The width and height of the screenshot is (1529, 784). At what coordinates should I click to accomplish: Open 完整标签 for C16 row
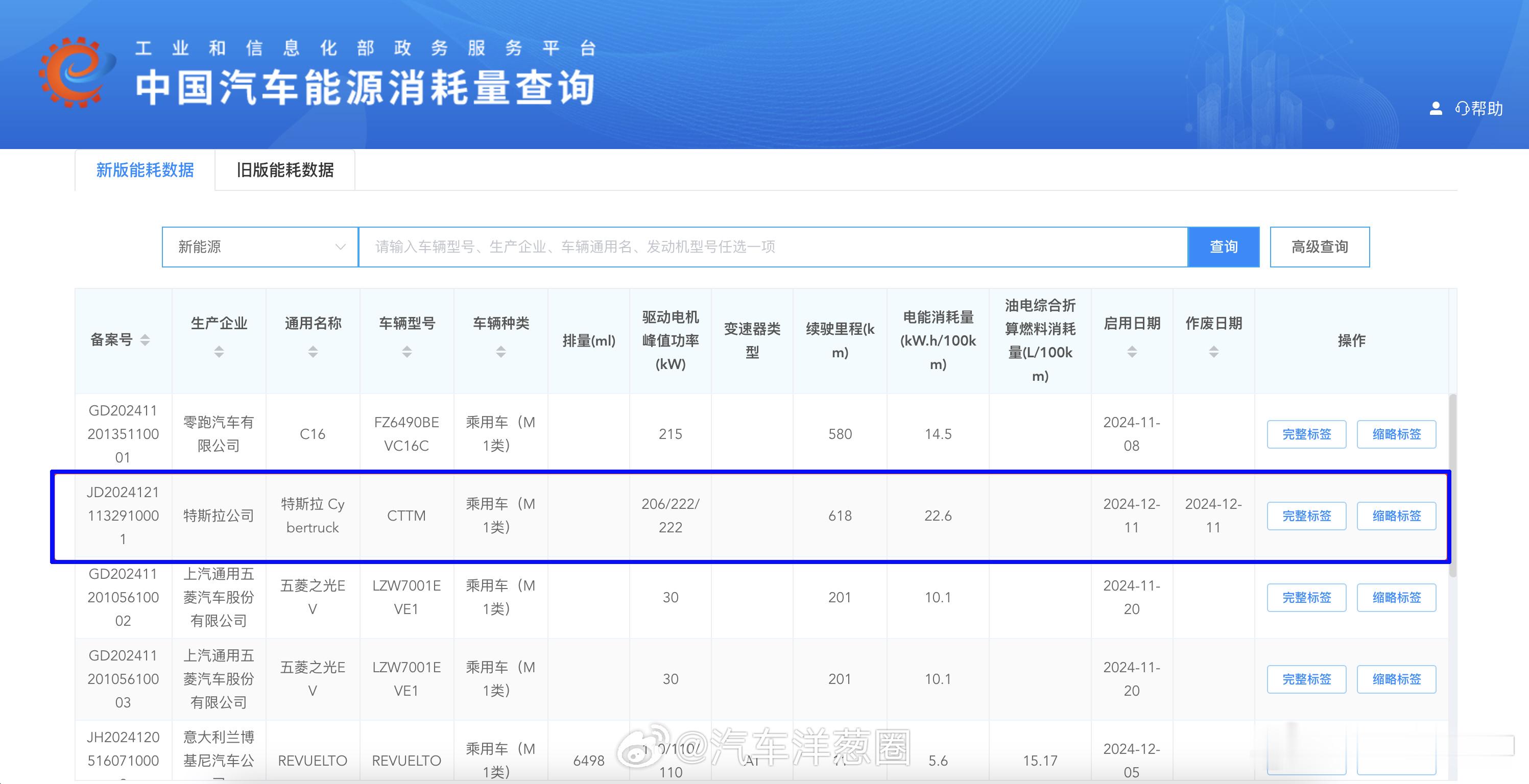pos(1306,434)
